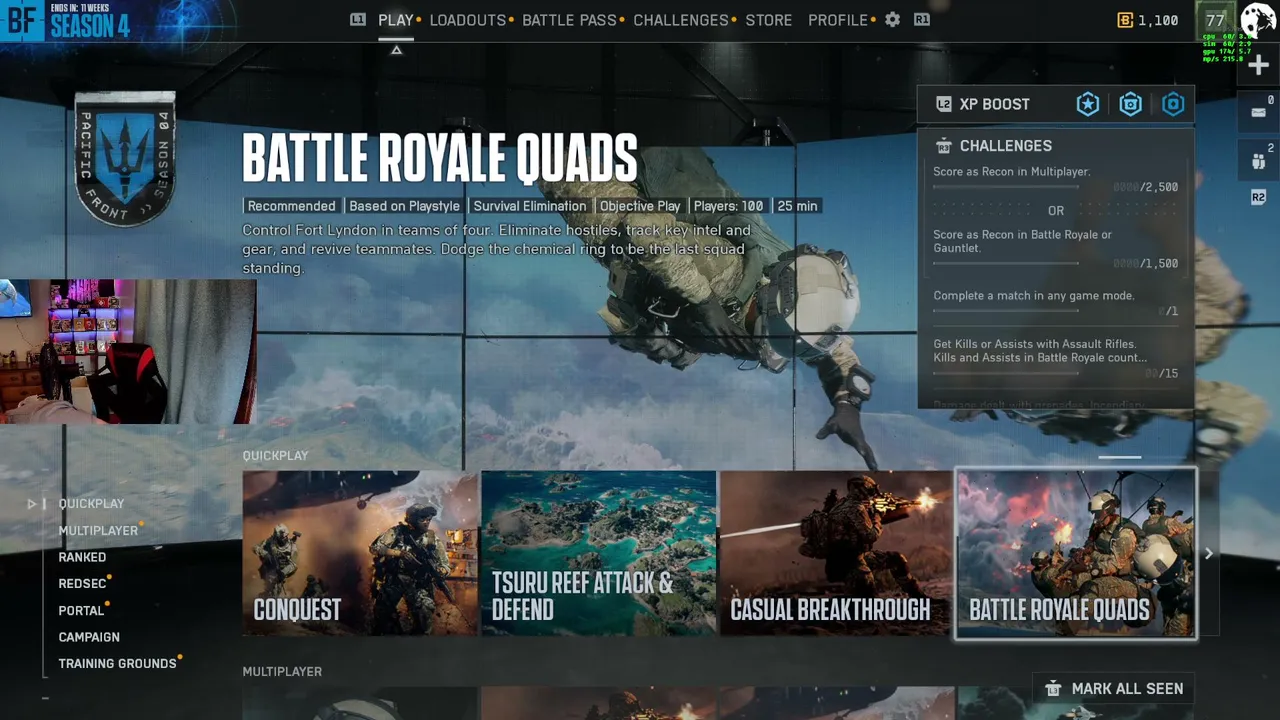Click the Recon Battle Royale score progress bar
The width and height of the screenshot is (1280, 720).
click(1006, 264)
